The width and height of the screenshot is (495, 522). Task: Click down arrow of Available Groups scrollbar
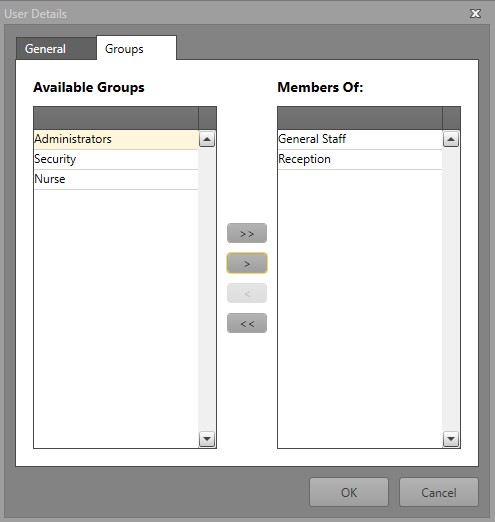(207, 439)
